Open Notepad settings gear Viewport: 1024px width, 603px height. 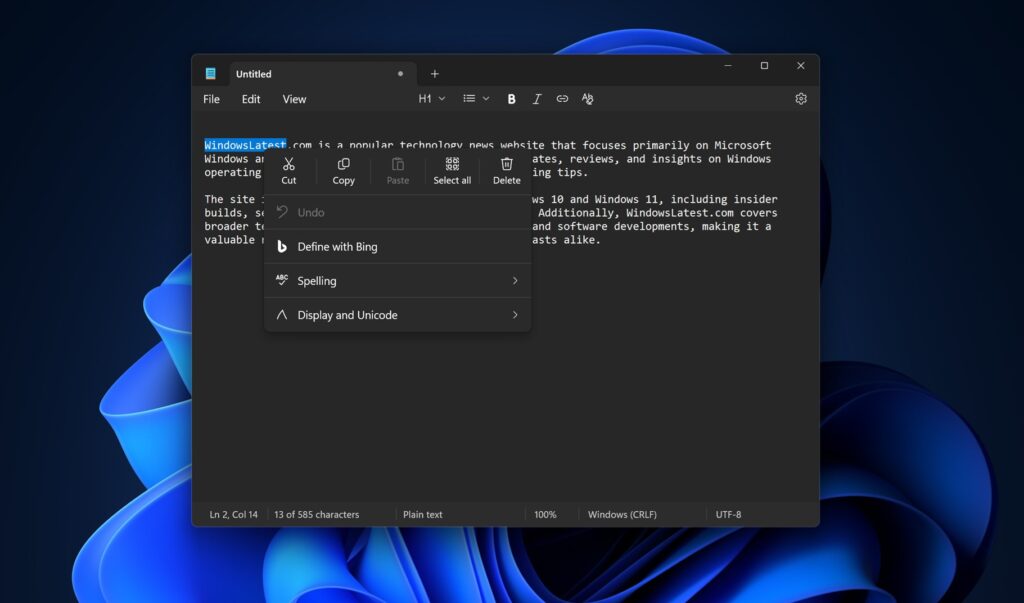coord(800,98)
